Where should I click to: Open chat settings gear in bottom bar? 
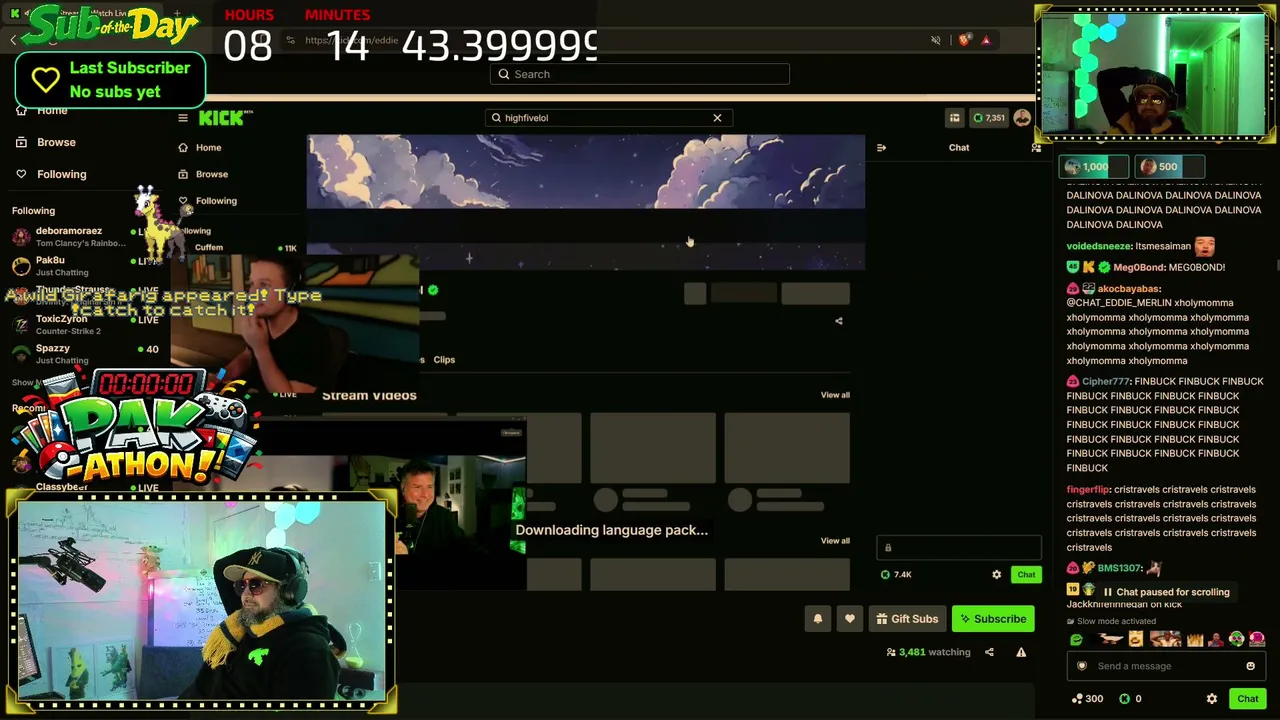pyautogui.click(x=1212, y=699)
